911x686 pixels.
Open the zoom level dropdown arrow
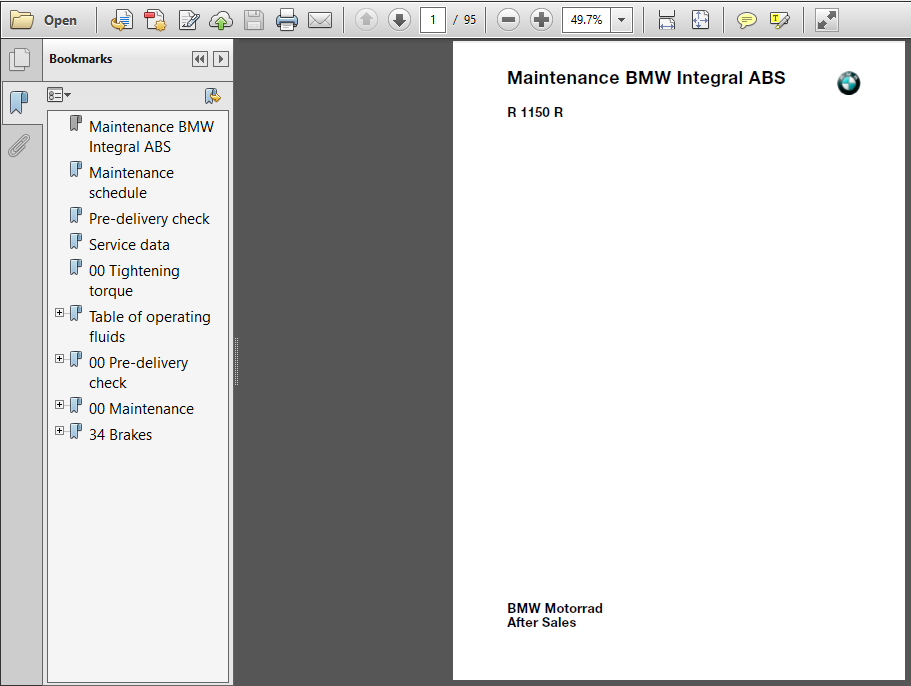(x=622, y=20)
